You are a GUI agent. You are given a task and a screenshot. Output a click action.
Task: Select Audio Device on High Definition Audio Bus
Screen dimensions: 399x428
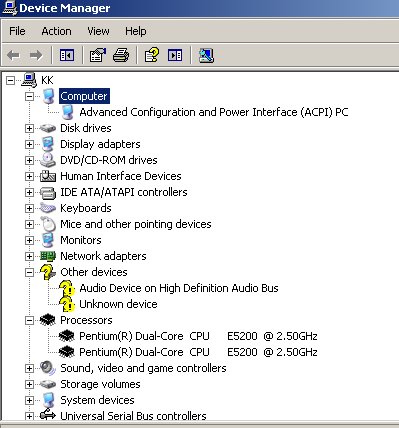pyautogui.click(x=179, y=288)
